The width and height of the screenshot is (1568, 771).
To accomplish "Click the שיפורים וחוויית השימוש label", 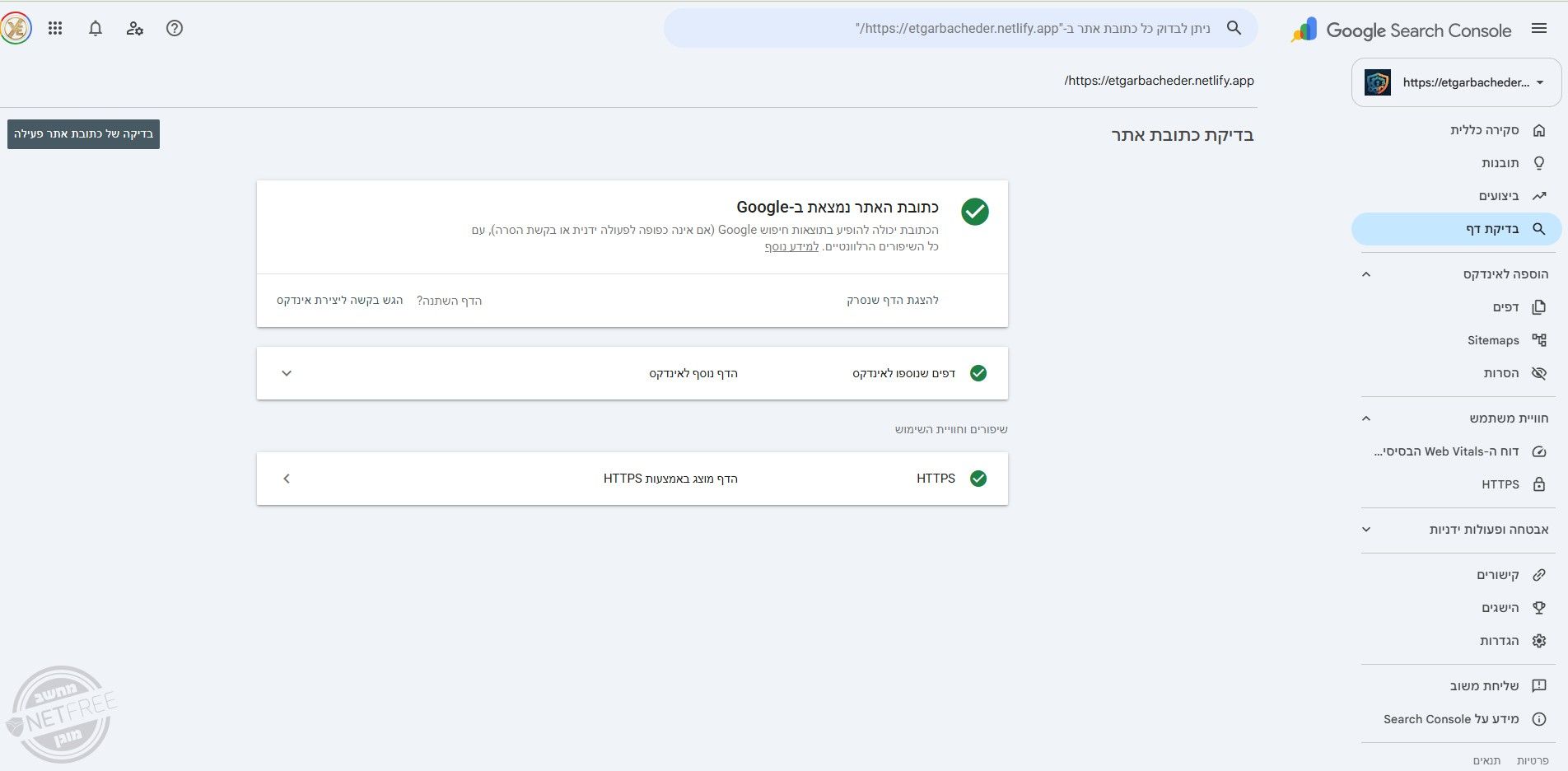I will pyautogui.click(x=951, y=429).
